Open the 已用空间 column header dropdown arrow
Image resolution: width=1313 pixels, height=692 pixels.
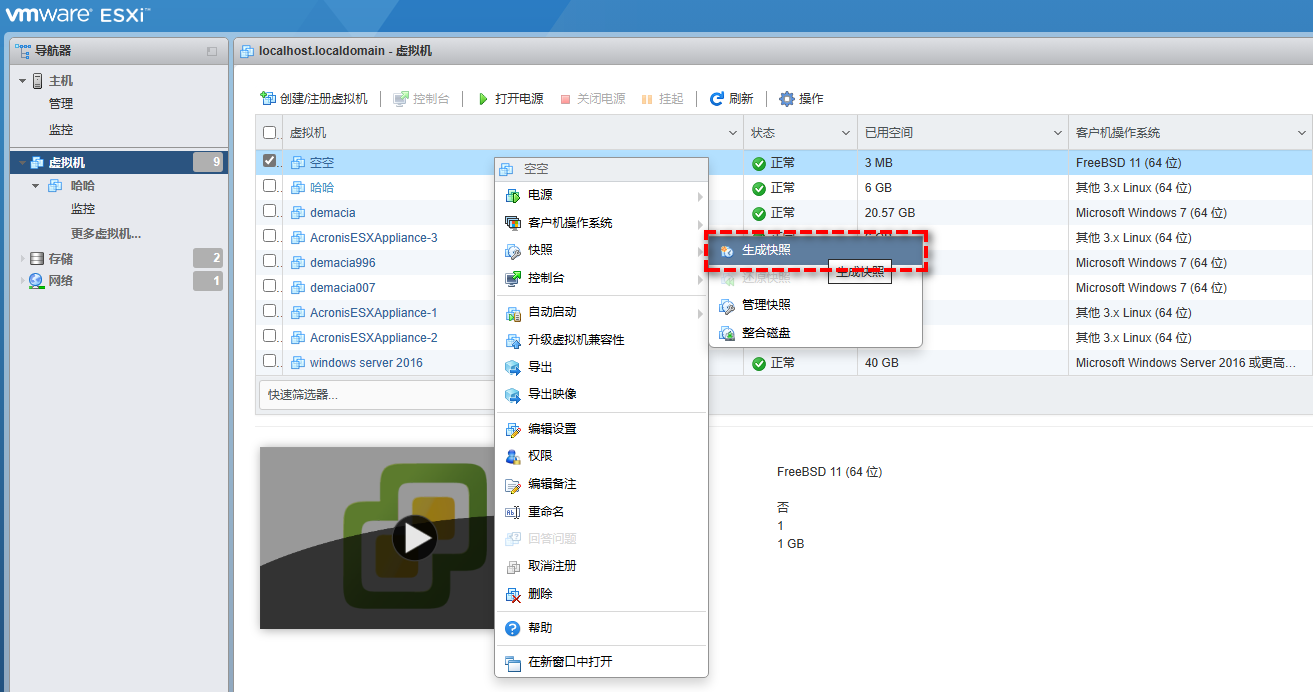(1058, 133)
